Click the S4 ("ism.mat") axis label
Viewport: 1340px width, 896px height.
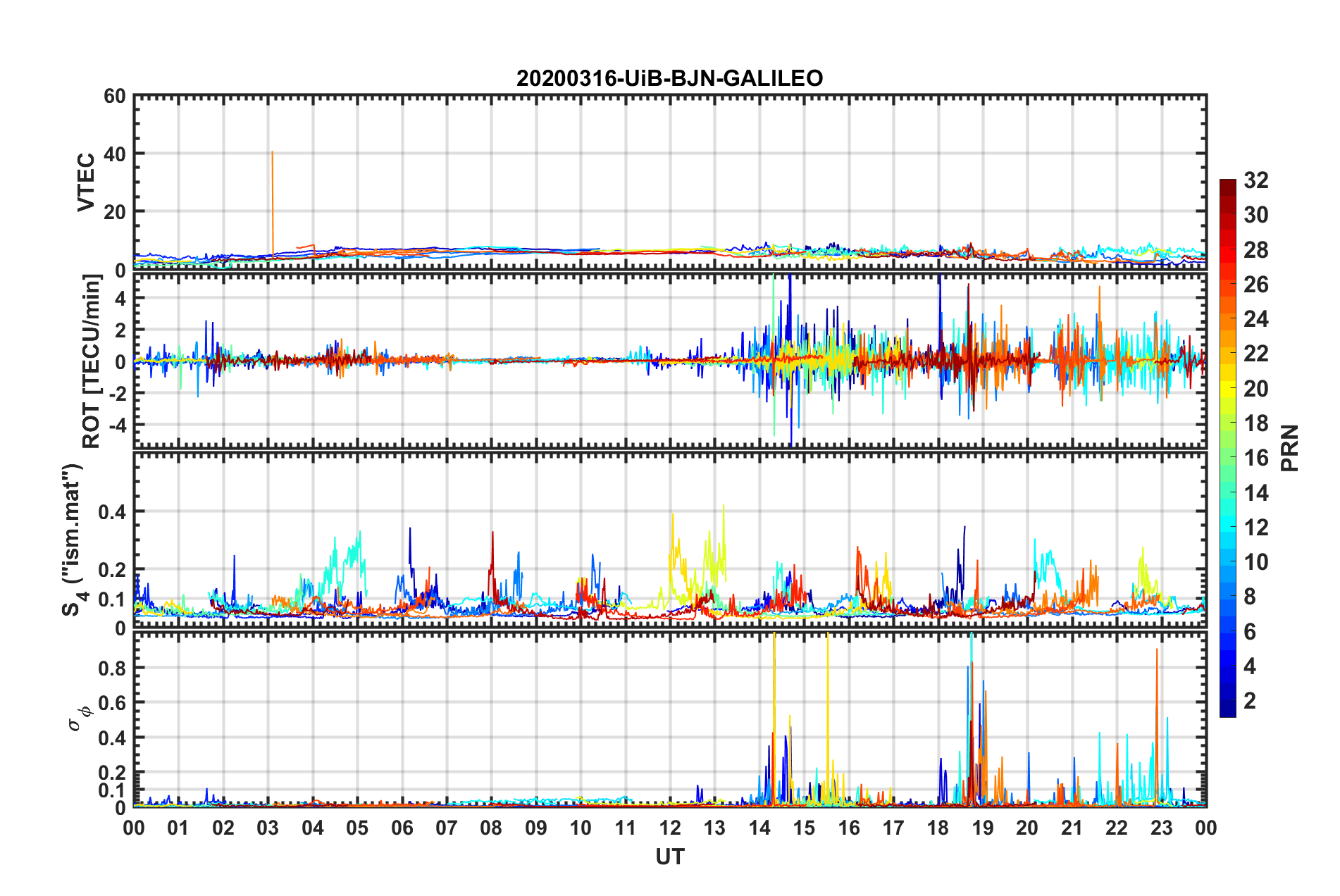[x=73, y=540]
